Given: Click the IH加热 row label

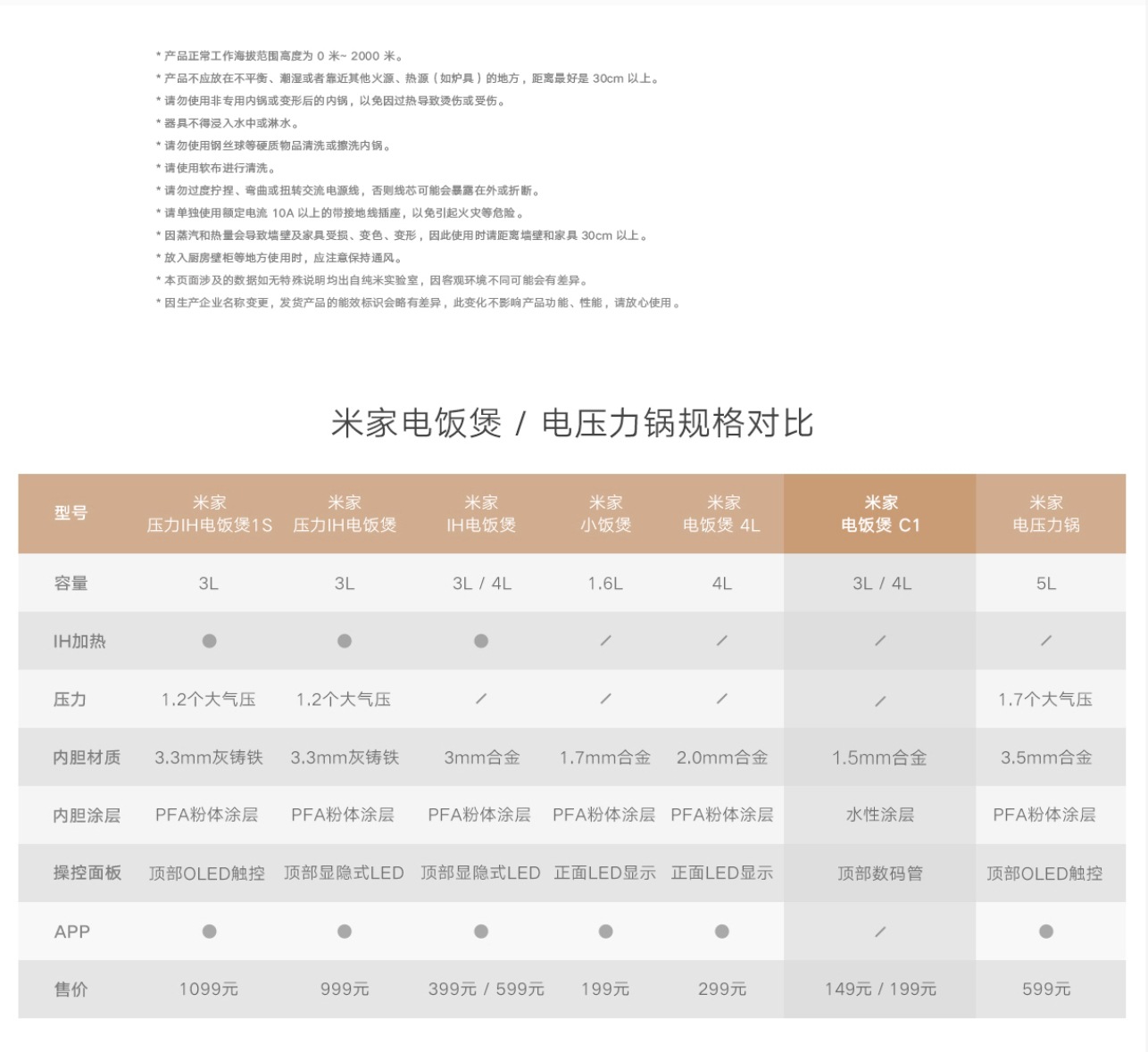Looking at the screenshot, I should pyautogui.click(x=79, y=642).
